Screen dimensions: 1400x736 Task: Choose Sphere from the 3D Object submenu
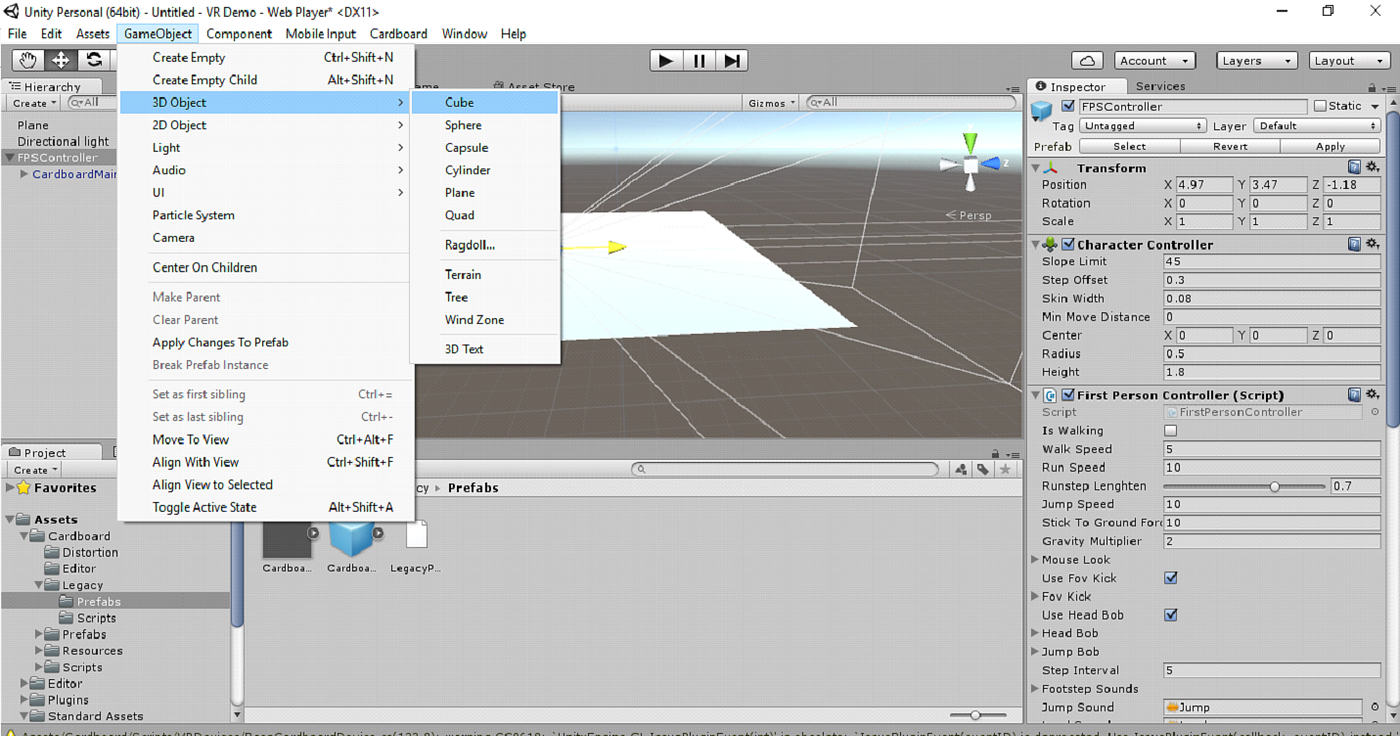click(484, 125)
